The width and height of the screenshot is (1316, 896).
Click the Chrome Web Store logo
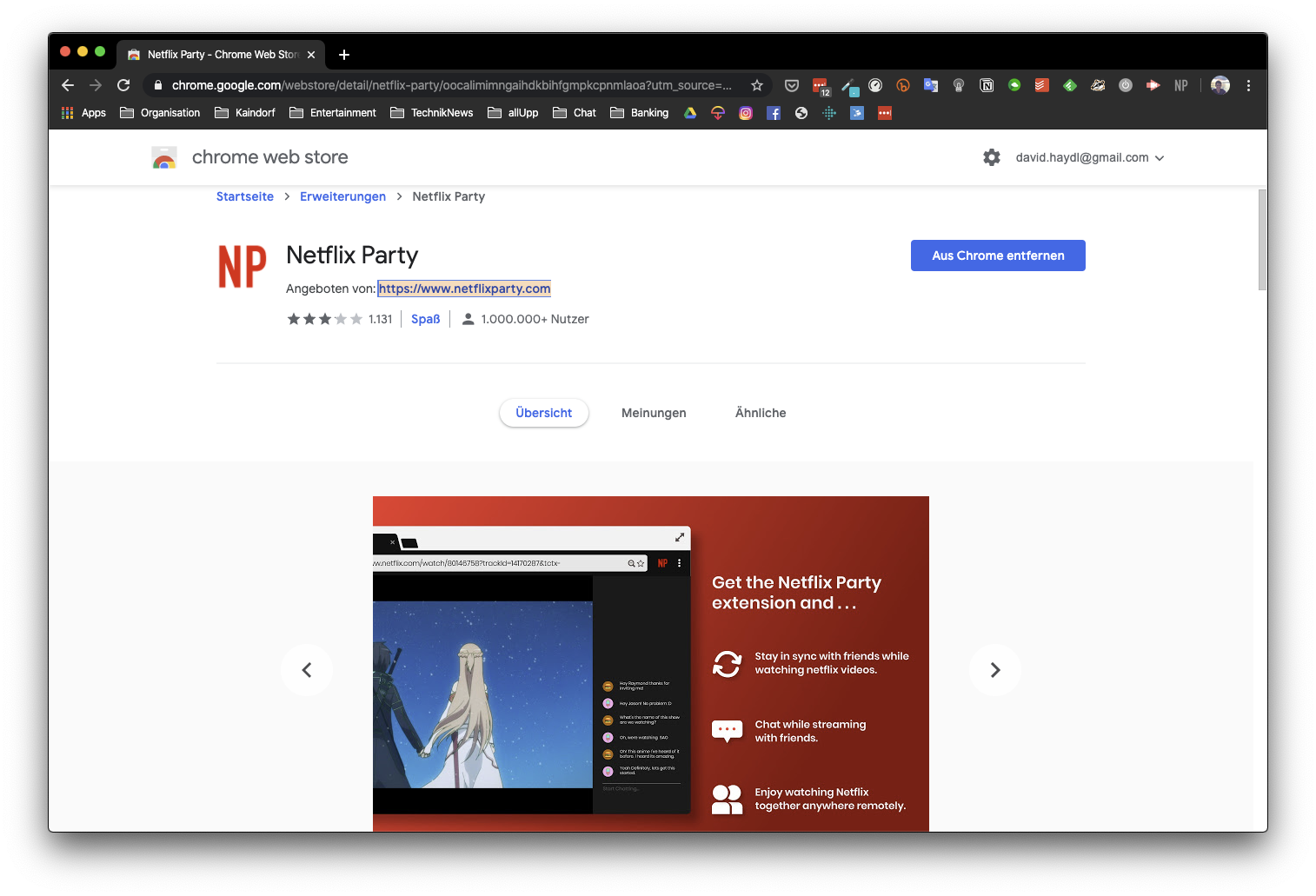pyautogui.click(x=164, y=157)
